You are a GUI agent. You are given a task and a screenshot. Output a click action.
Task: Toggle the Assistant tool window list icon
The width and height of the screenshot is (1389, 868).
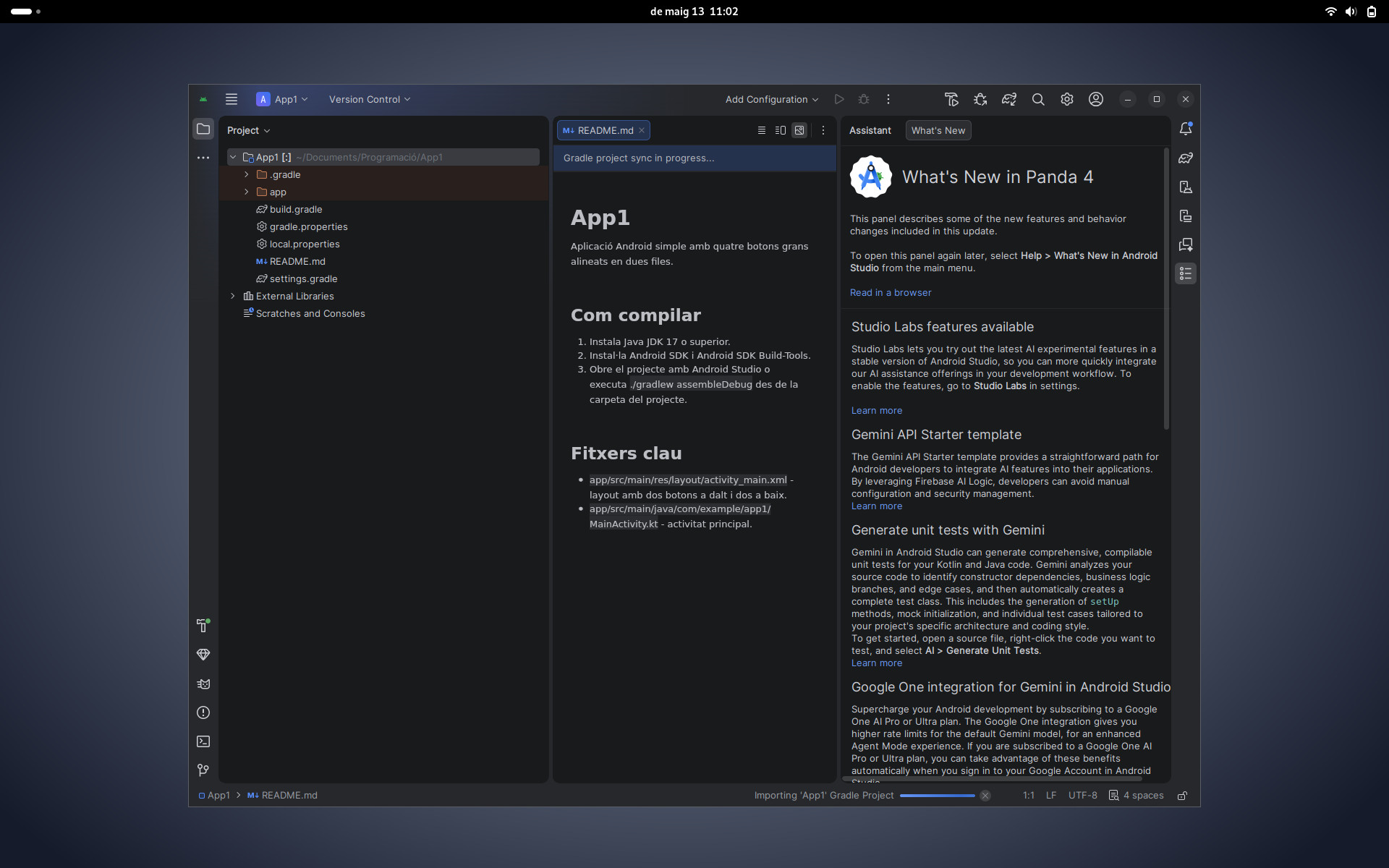pos(1186,273)
